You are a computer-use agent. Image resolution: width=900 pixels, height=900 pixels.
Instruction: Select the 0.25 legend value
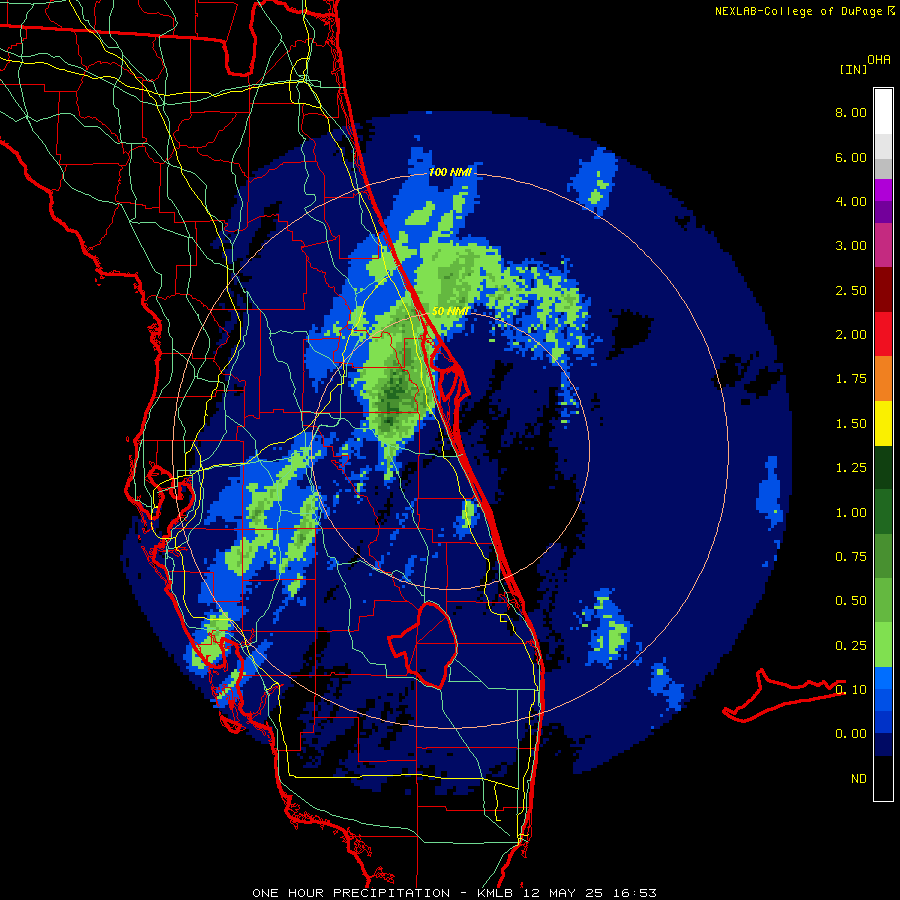(x=851, y=646)
